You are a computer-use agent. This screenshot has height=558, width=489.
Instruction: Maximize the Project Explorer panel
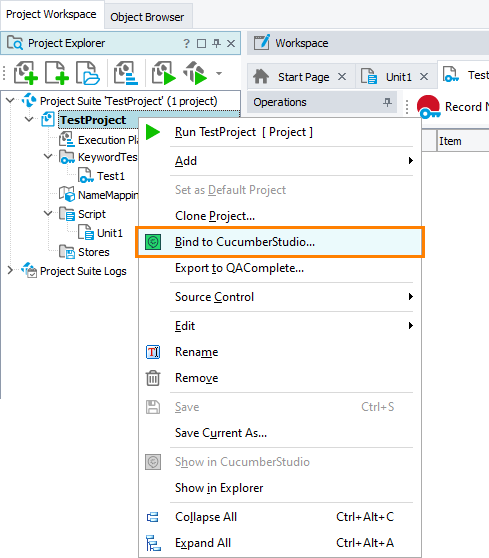[x=201, y=43]
